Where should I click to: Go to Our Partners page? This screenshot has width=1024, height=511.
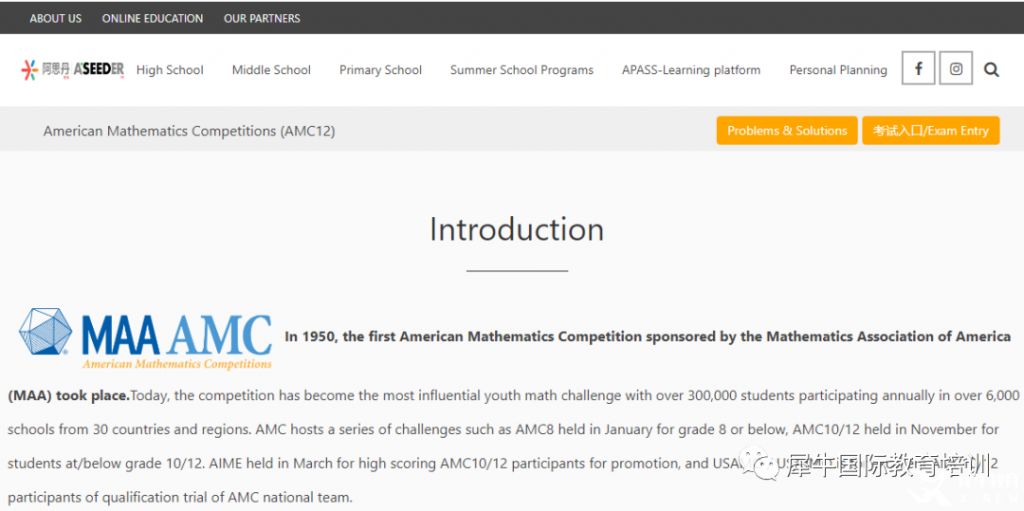coord(262,18)
